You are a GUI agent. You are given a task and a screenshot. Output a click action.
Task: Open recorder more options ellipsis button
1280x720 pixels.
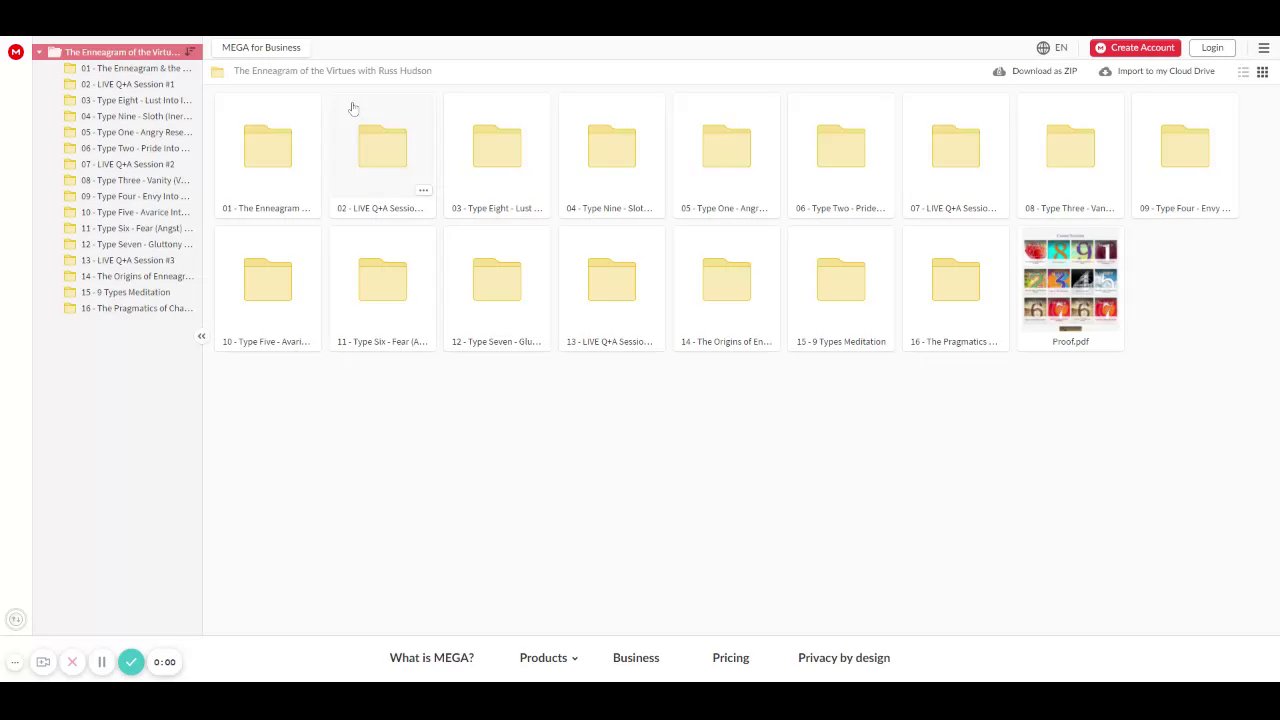tap(15, 662)
